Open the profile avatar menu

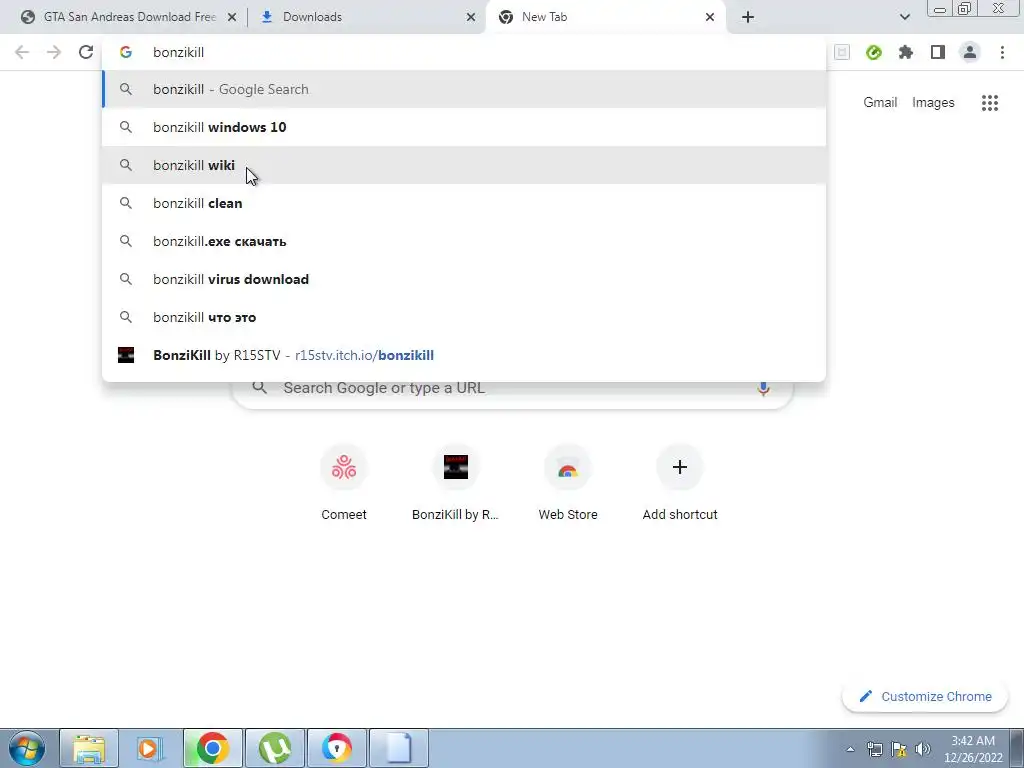[970, 52]
